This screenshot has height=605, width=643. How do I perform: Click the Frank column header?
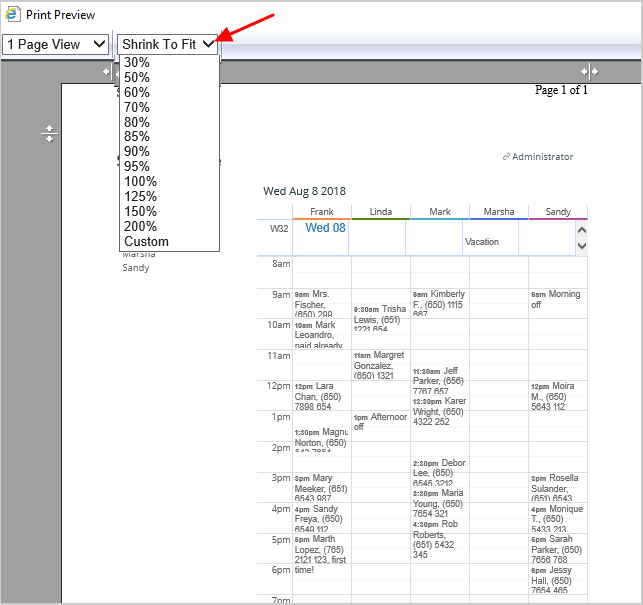point(322,212)
